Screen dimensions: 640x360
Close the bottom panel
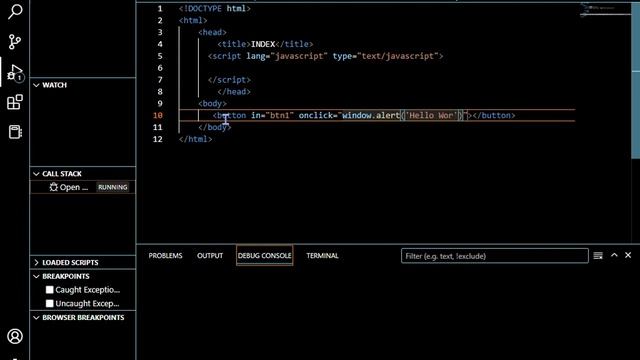(x=628, y=255)
